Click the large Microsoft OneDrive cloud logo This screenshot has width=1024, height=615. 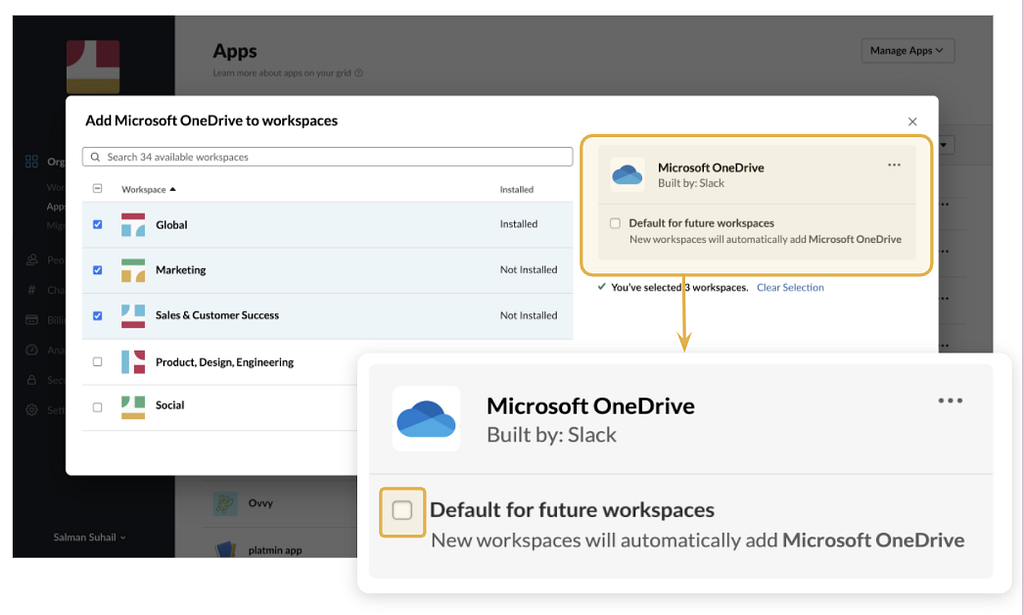426,418
